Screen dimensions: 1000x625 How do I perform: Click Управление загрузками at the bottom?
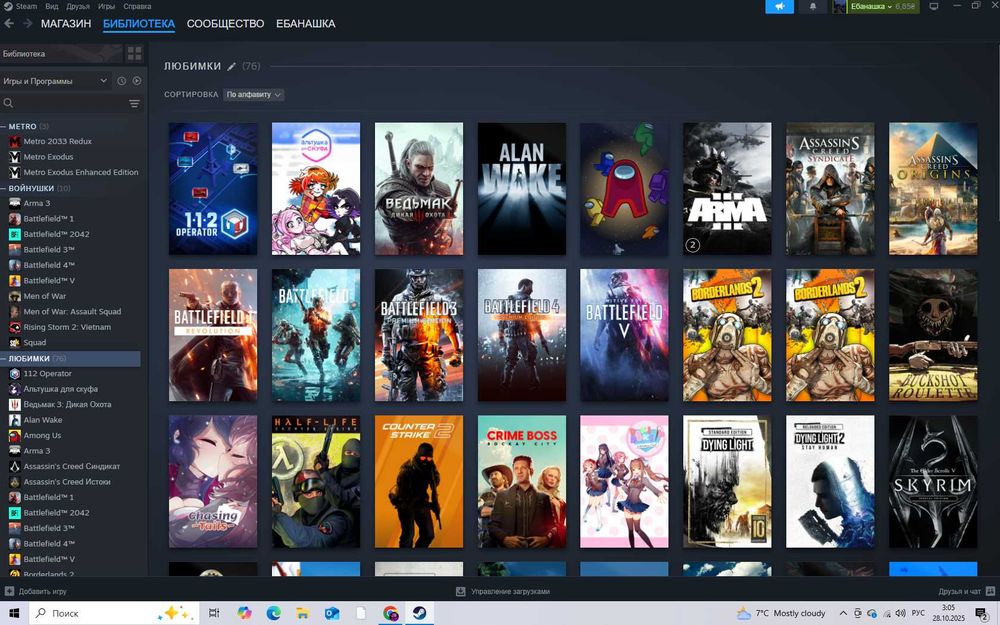(510, 591)
